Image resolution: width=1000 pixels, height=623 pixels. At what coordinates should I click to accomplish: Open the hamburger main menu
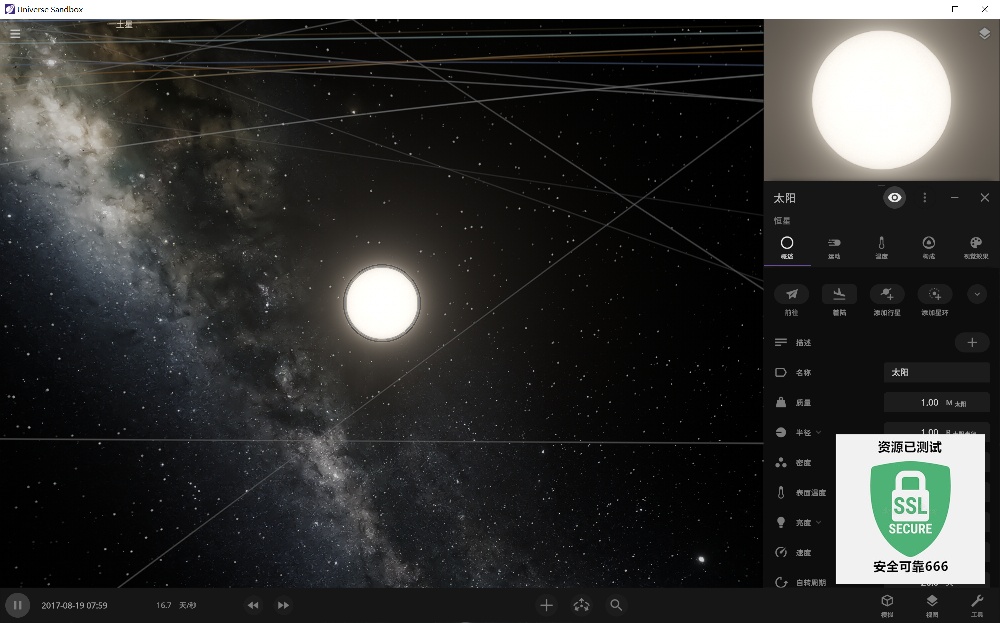pyautogui.click(x=15, y=34)
